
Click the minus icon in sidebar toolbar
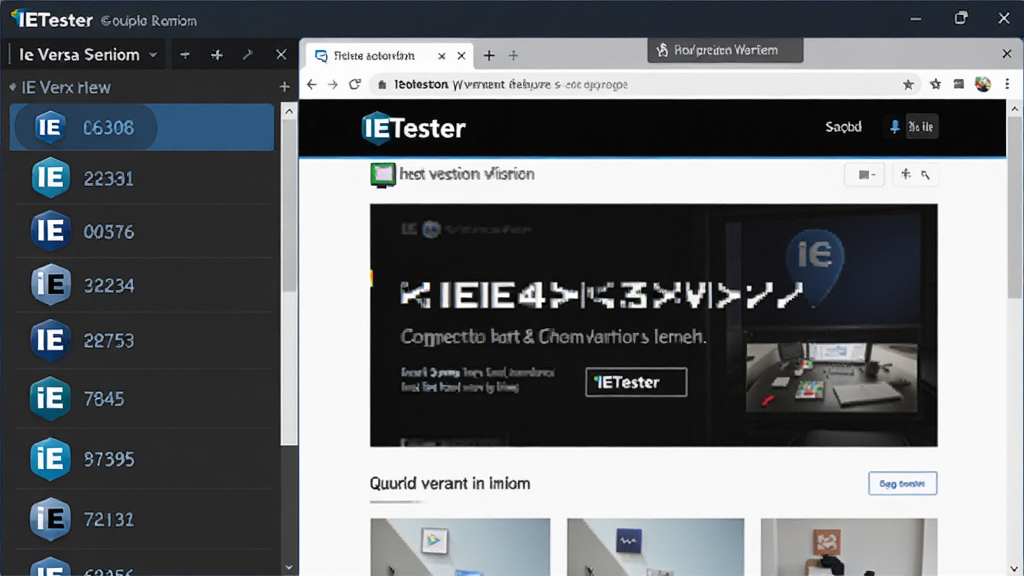coord(185,56)
